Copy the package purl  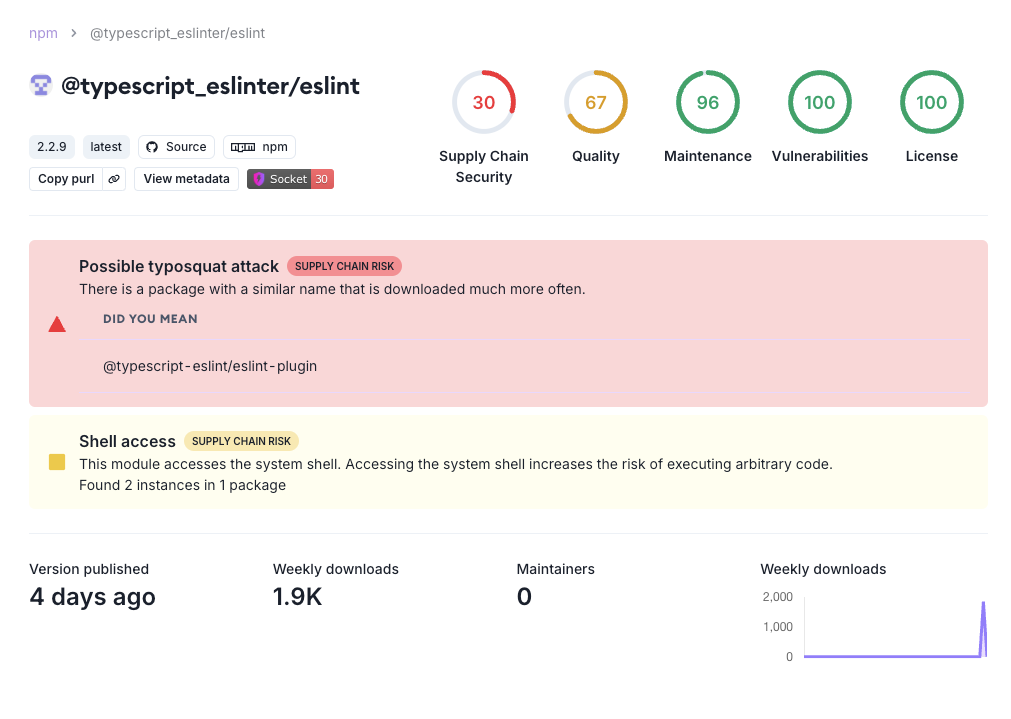point(66,179)
